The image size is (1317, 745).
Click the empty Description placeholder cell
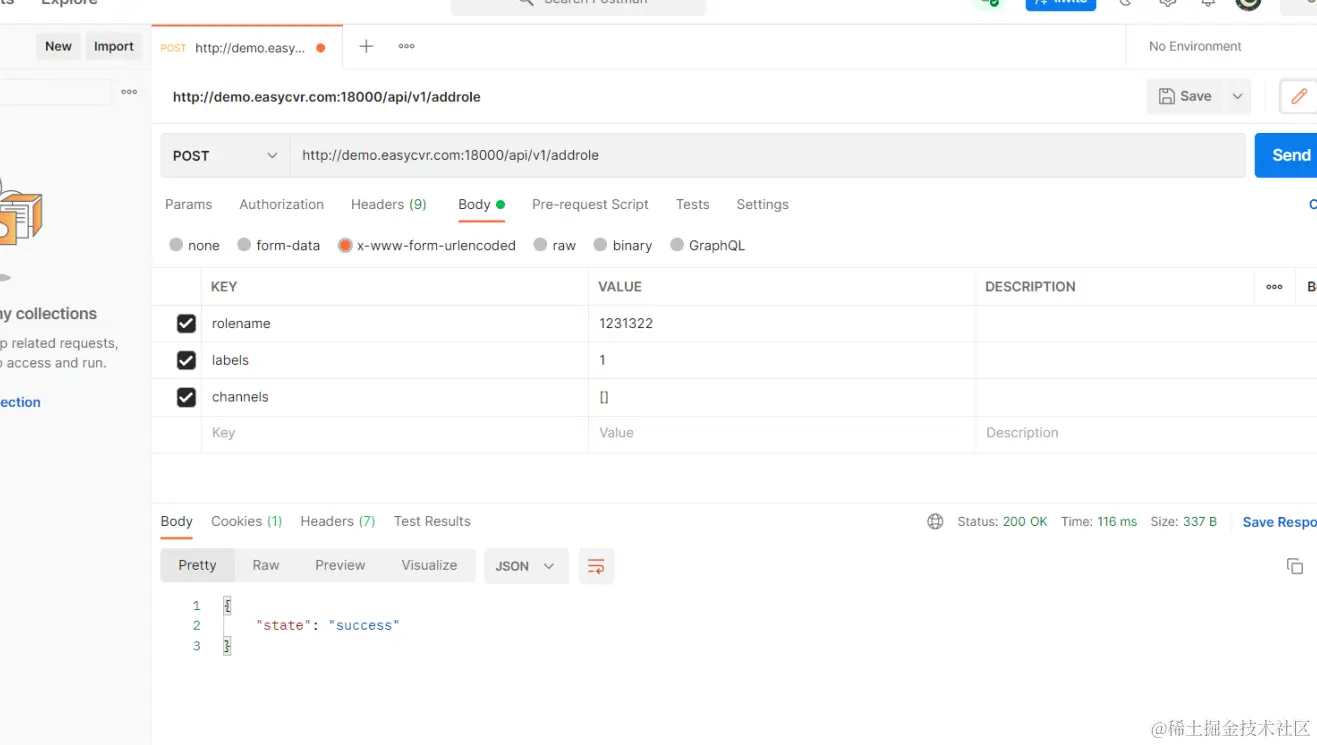[1146, 433]
